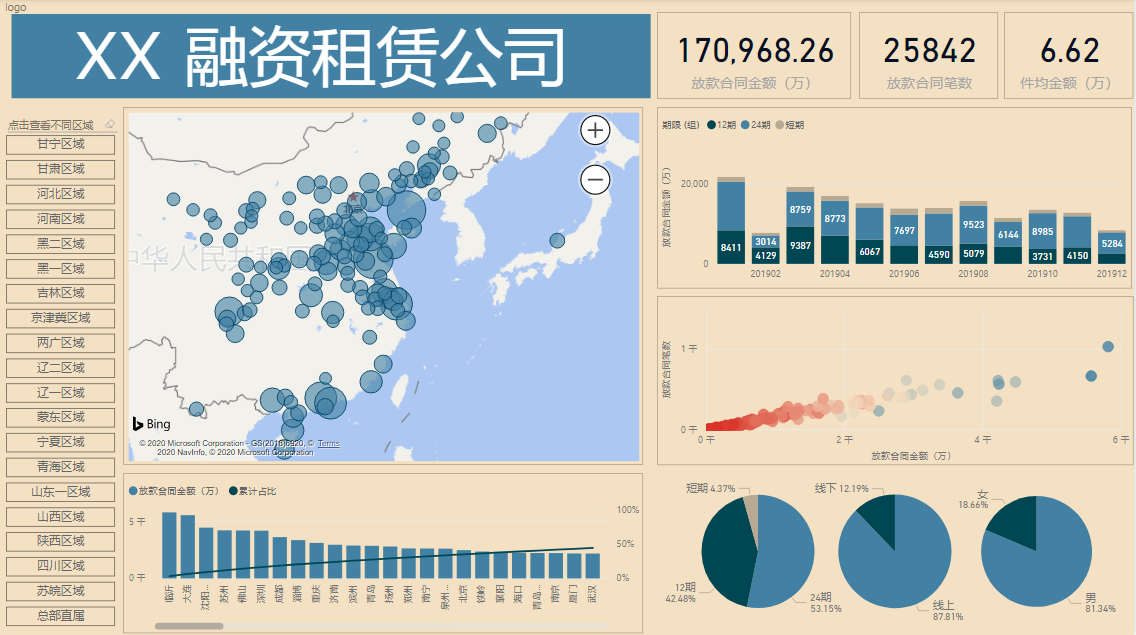Select 青海区域 region
1136x635 pixels.
pyautogui.click(x=61, y=468)
